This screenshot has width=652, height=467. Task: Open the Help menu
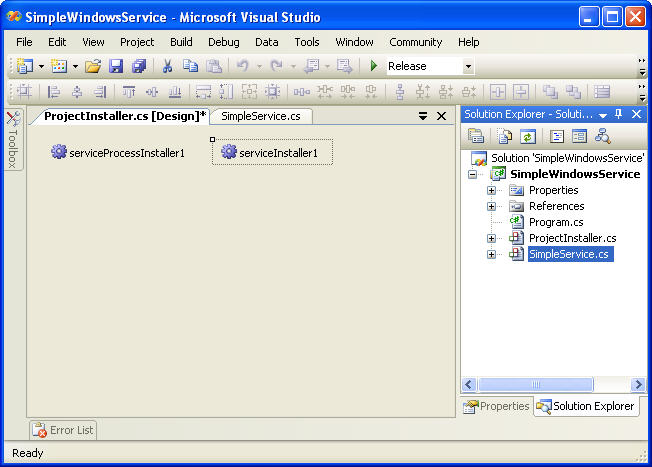pos(469,42)
